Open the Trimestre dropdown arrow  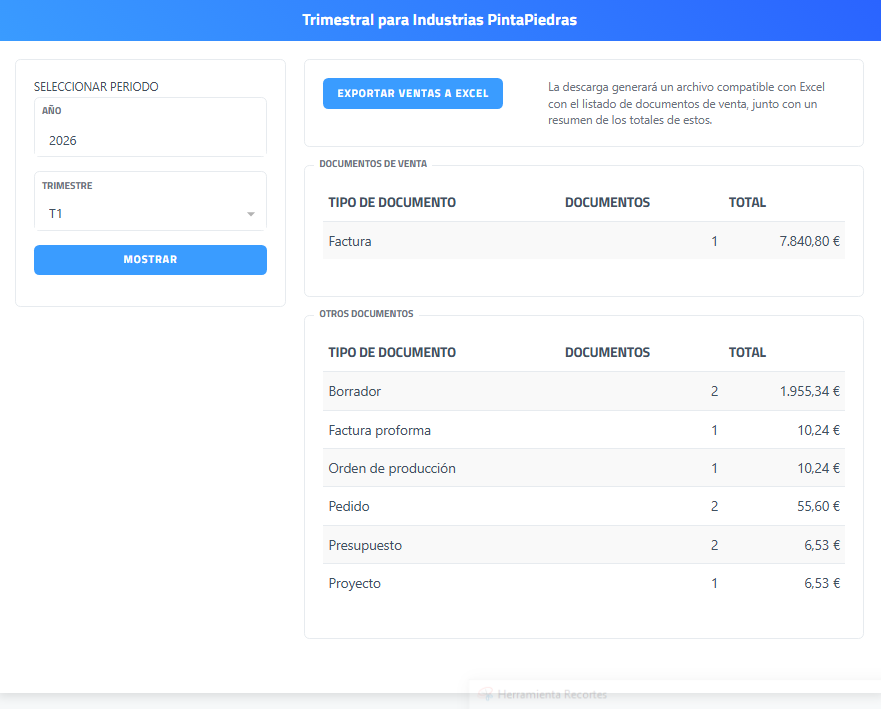point(251,214)
